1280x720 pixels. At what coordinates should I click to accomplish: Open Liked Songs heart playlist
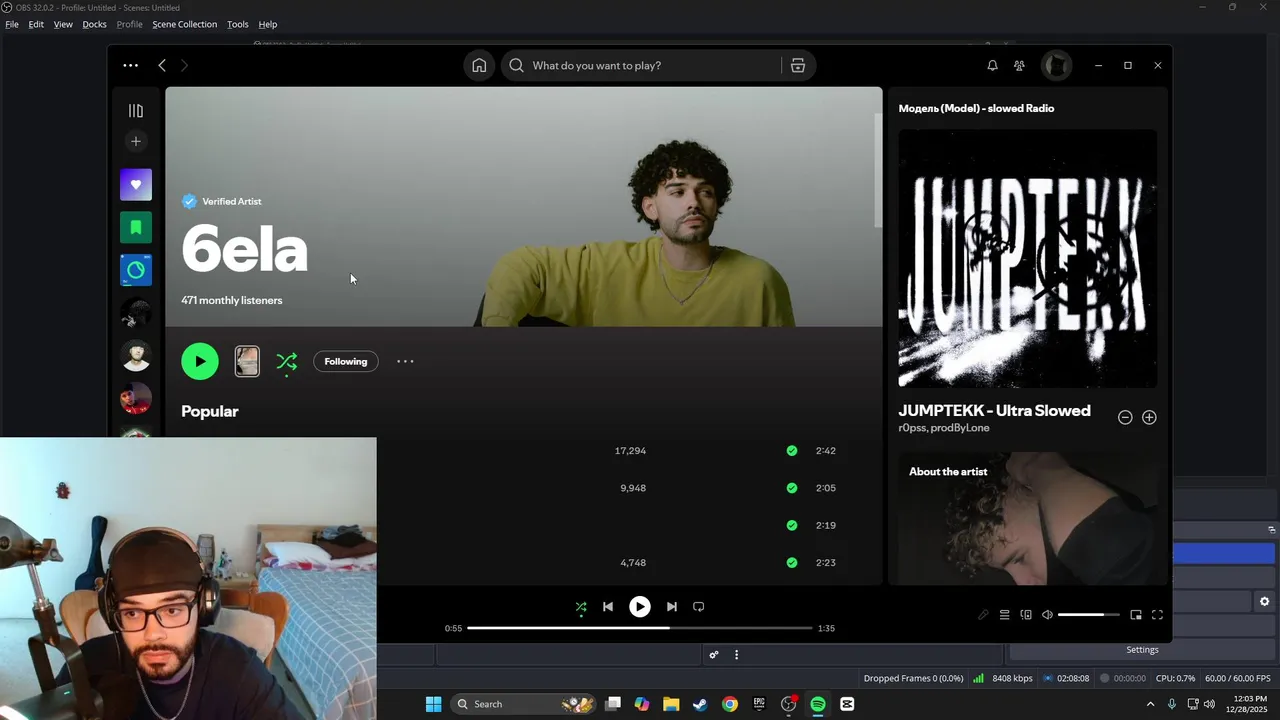point(136,185)
